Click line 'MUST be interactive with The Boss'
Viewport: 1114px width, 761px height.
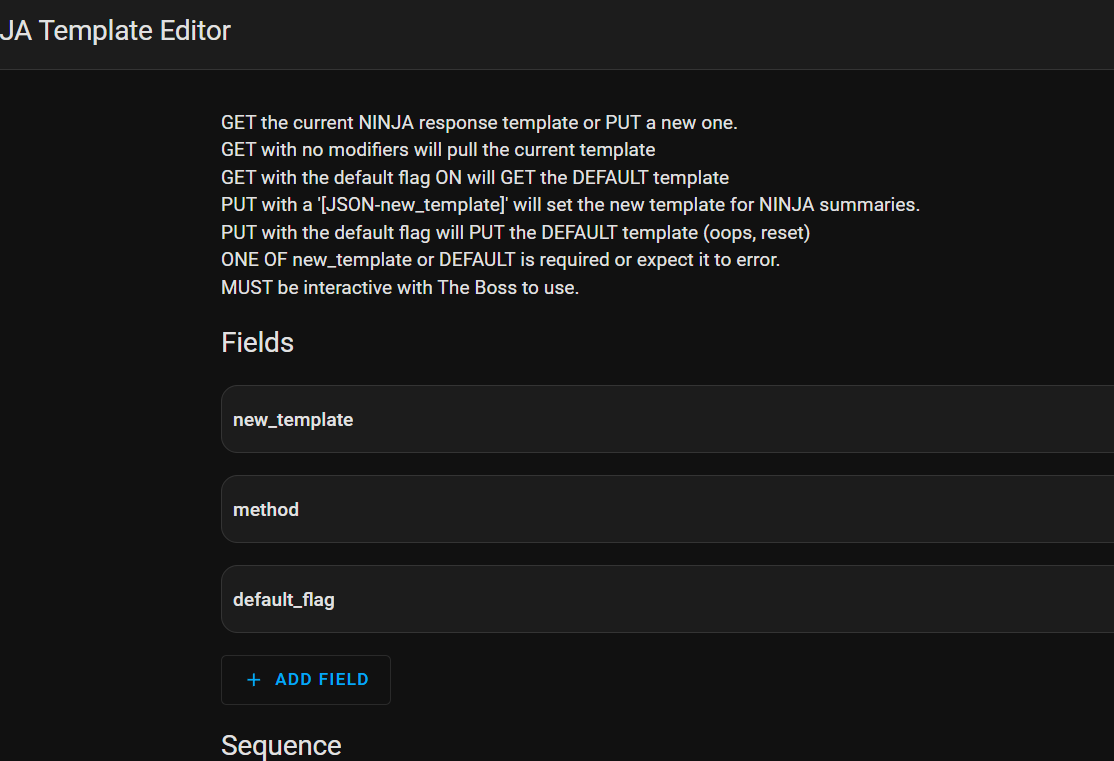coord(400,287)
